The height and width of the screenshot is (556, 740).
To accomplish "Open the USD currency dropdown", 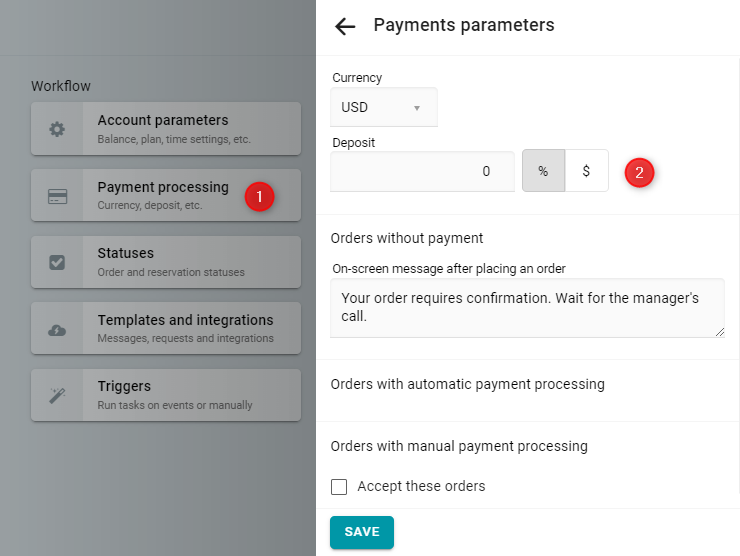I will [x=384, y=107].
